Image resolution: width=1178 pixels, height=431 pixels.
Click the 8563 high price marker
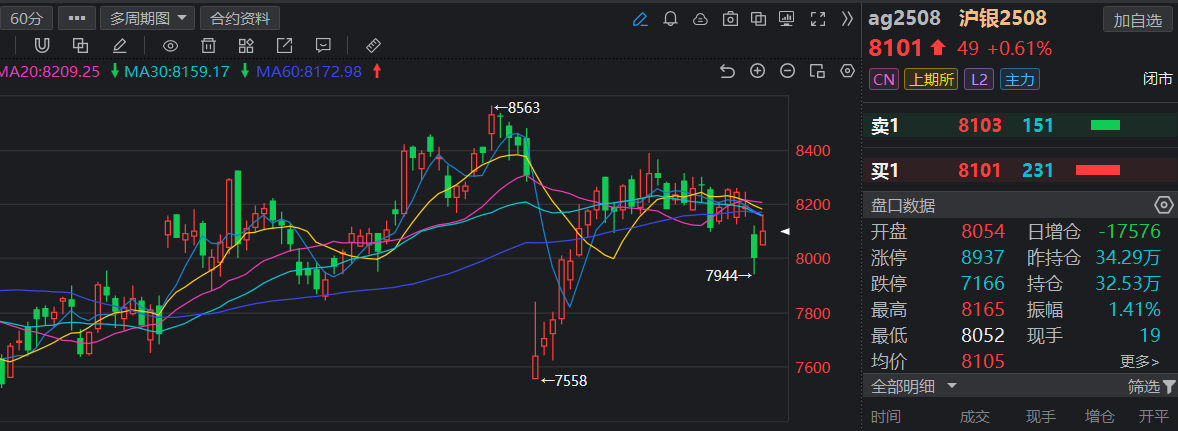coord(517,108)
